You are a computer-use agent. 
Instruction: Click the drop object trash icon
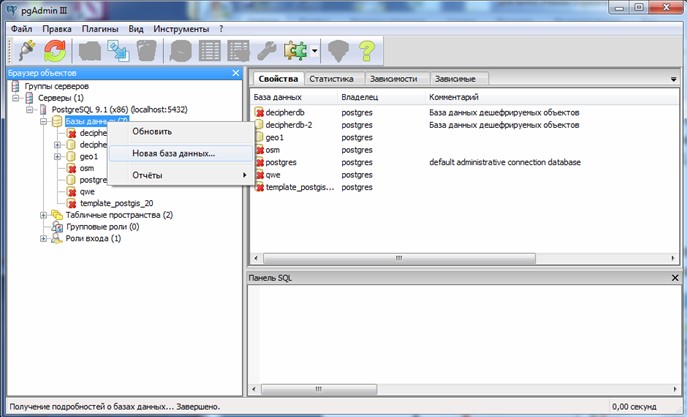[146, 50]
